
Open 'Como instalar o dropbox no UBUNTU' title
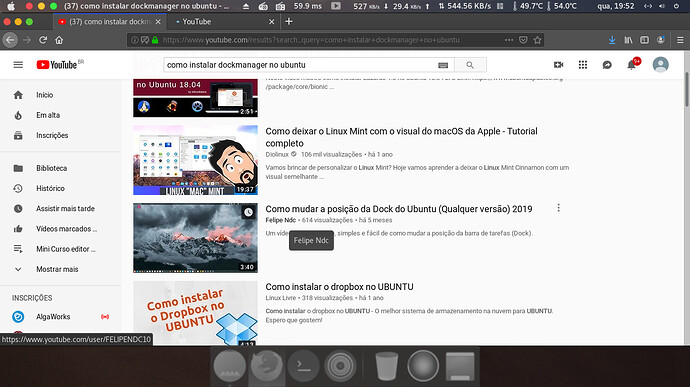point(339,287)
